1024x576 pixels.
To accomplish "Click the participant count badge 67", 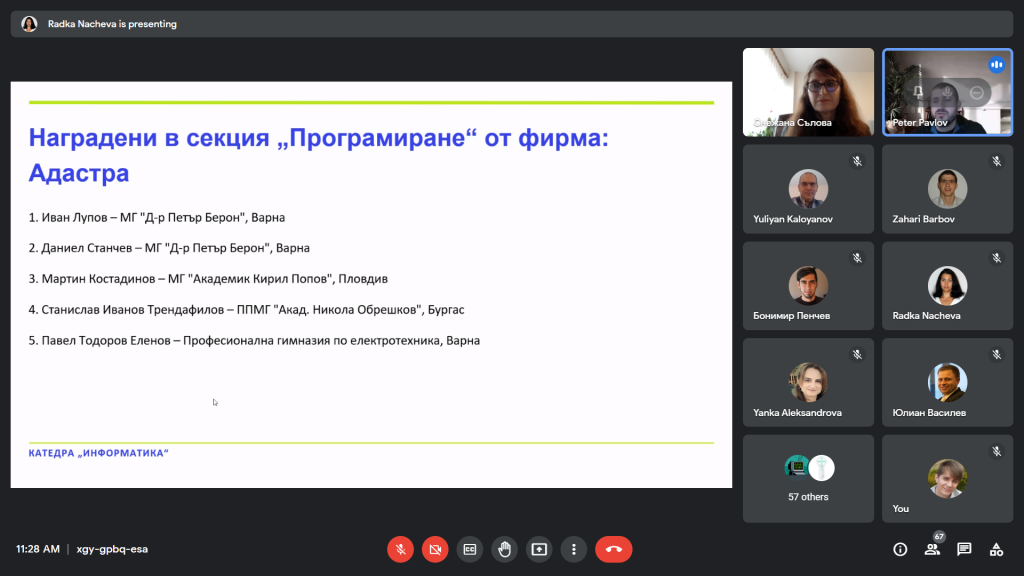I will coord(939,537).
